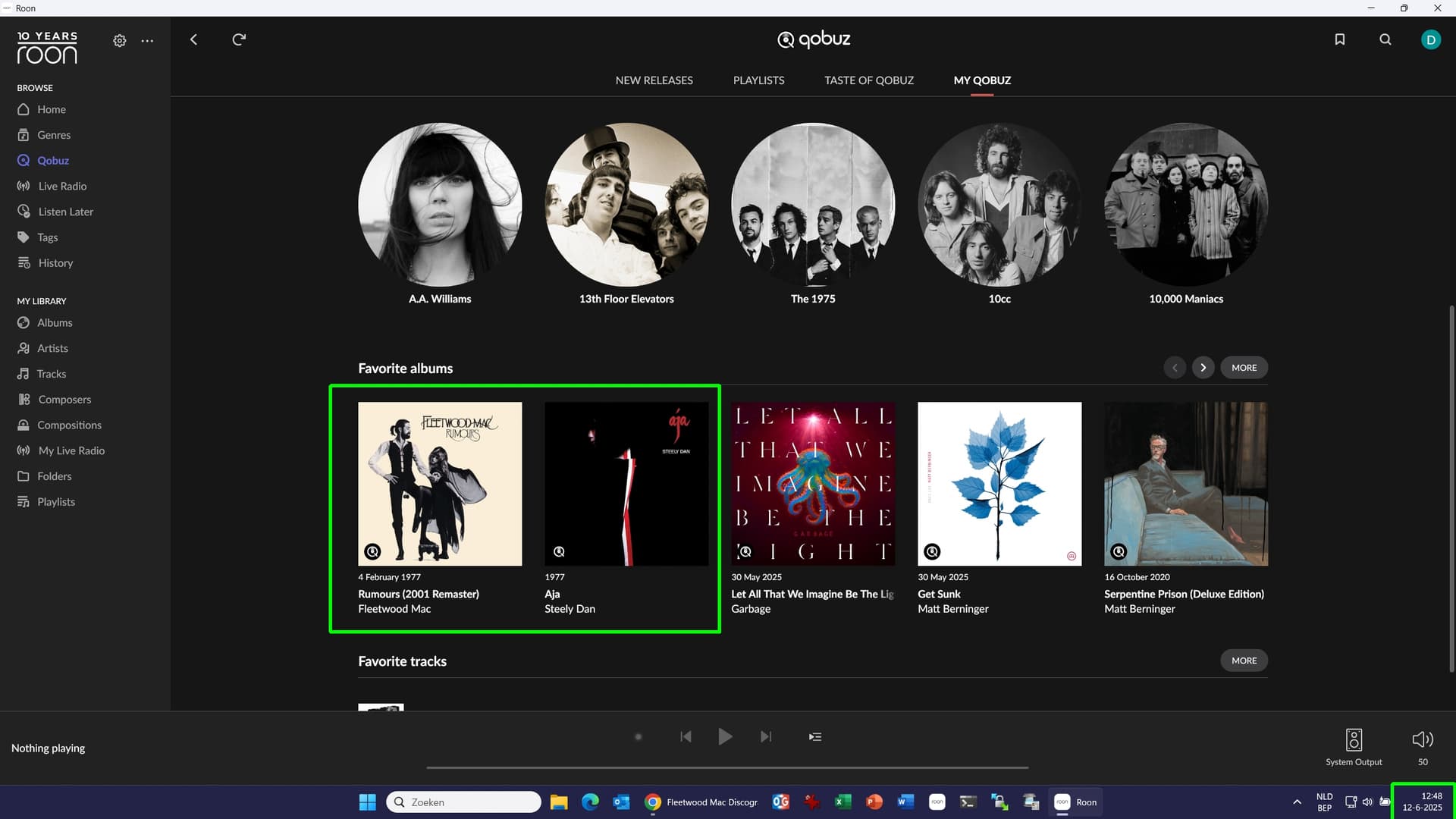Open library Compositions

tap(69, 425)
